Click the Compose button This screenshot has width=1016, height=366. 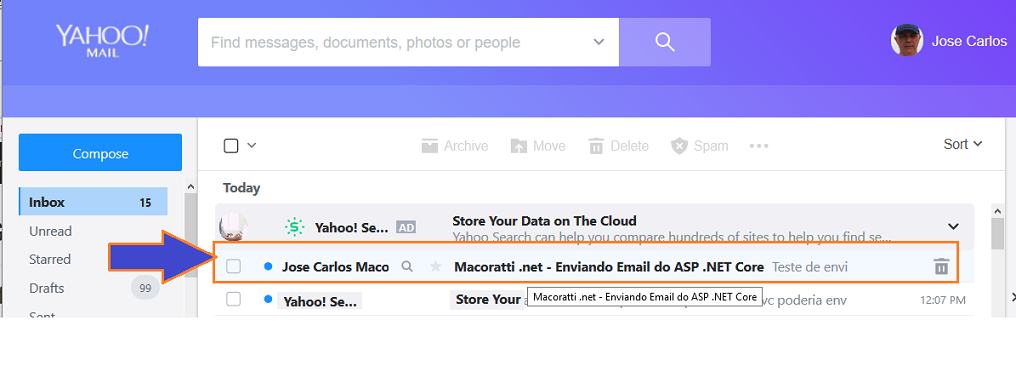100,154
